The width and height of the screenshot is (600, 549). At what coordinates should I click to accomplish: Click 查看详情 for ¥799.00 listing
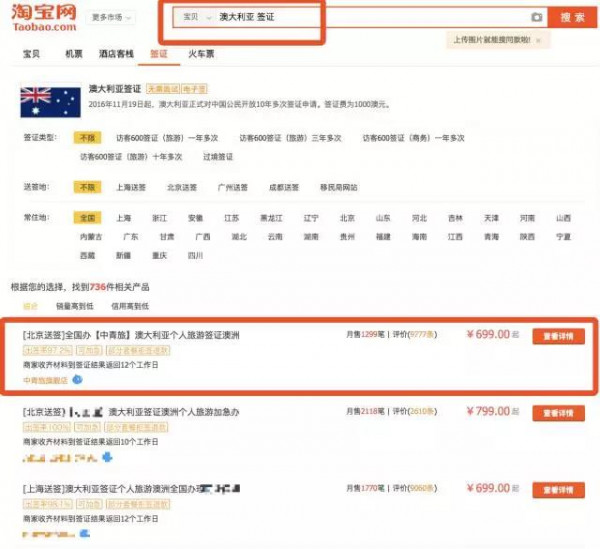pyautogui.click(x=558, y=413)
